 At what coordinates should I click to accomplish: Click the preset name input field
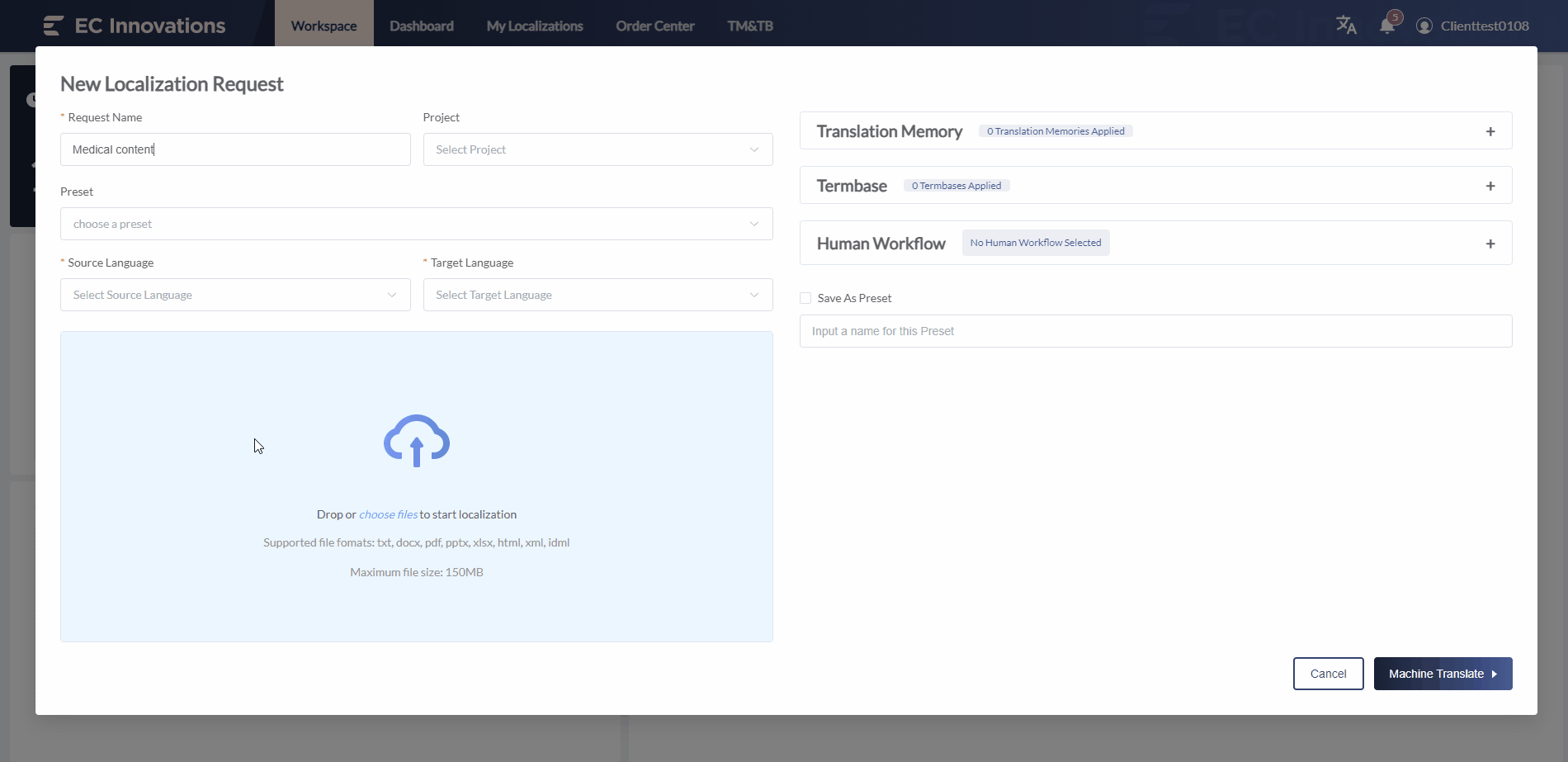[x=1155, y=331]
